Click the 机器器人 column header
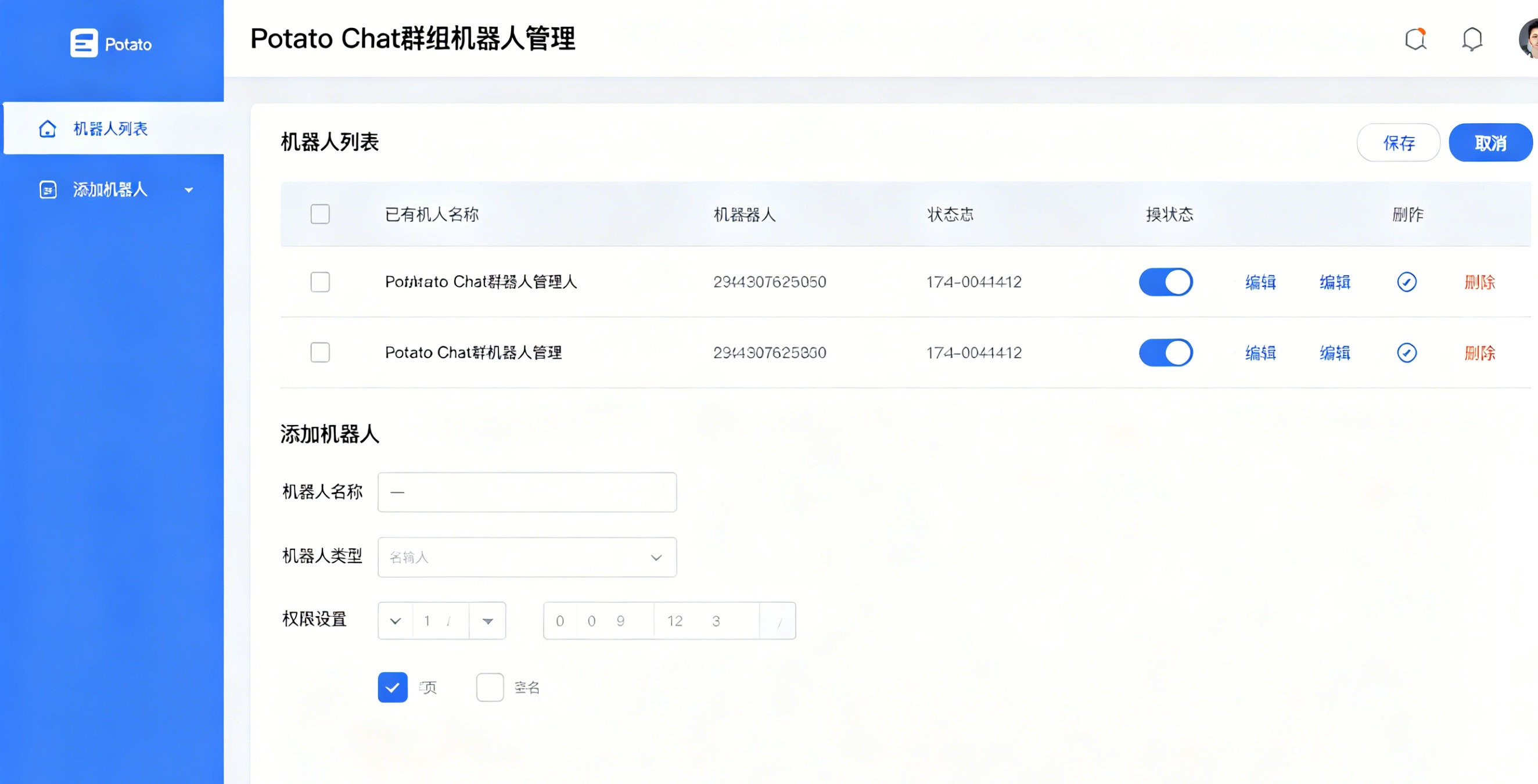Image resolution: width=1538 pixels, height=784 pixels. (745, 214)
